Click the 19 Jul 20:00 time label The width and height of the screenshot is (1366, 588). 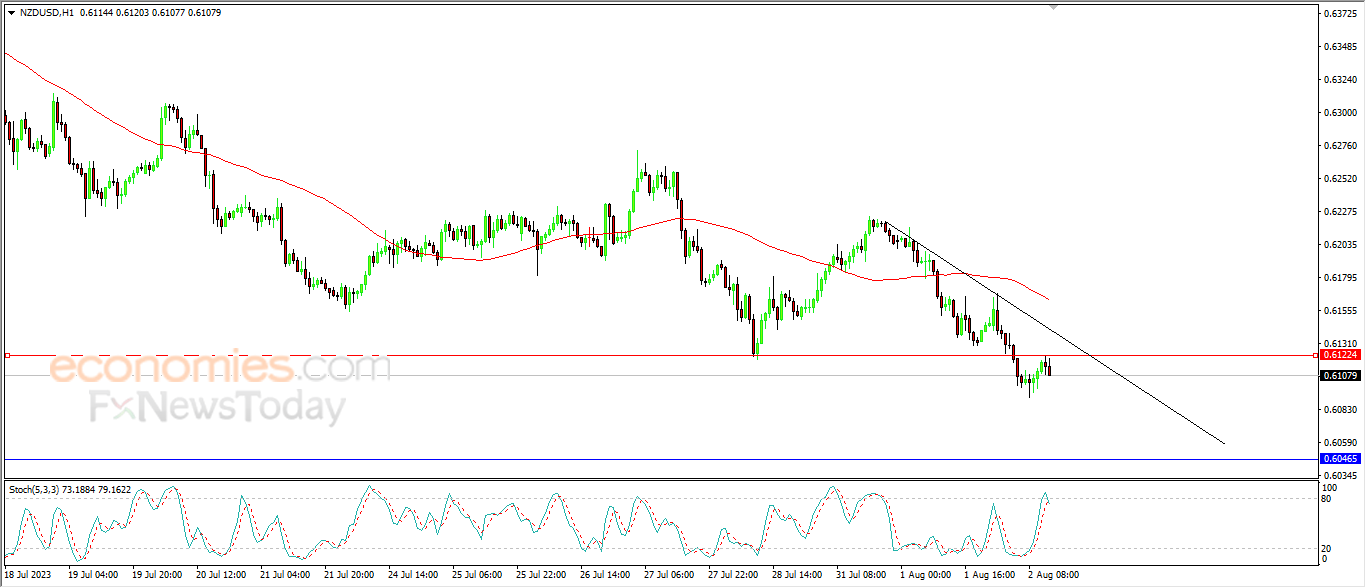tap(156, 575)
